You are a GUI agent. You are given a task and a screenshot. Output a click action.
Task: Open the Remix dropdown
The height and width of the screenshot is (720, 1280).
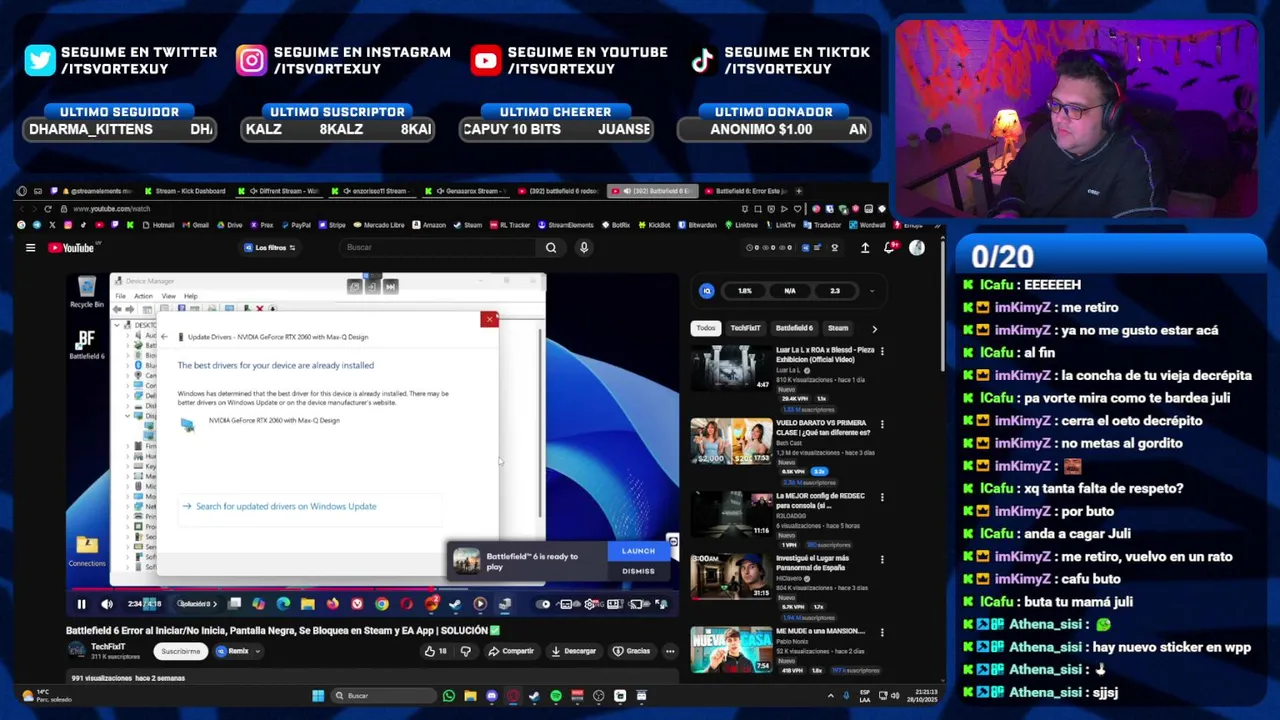238,651
